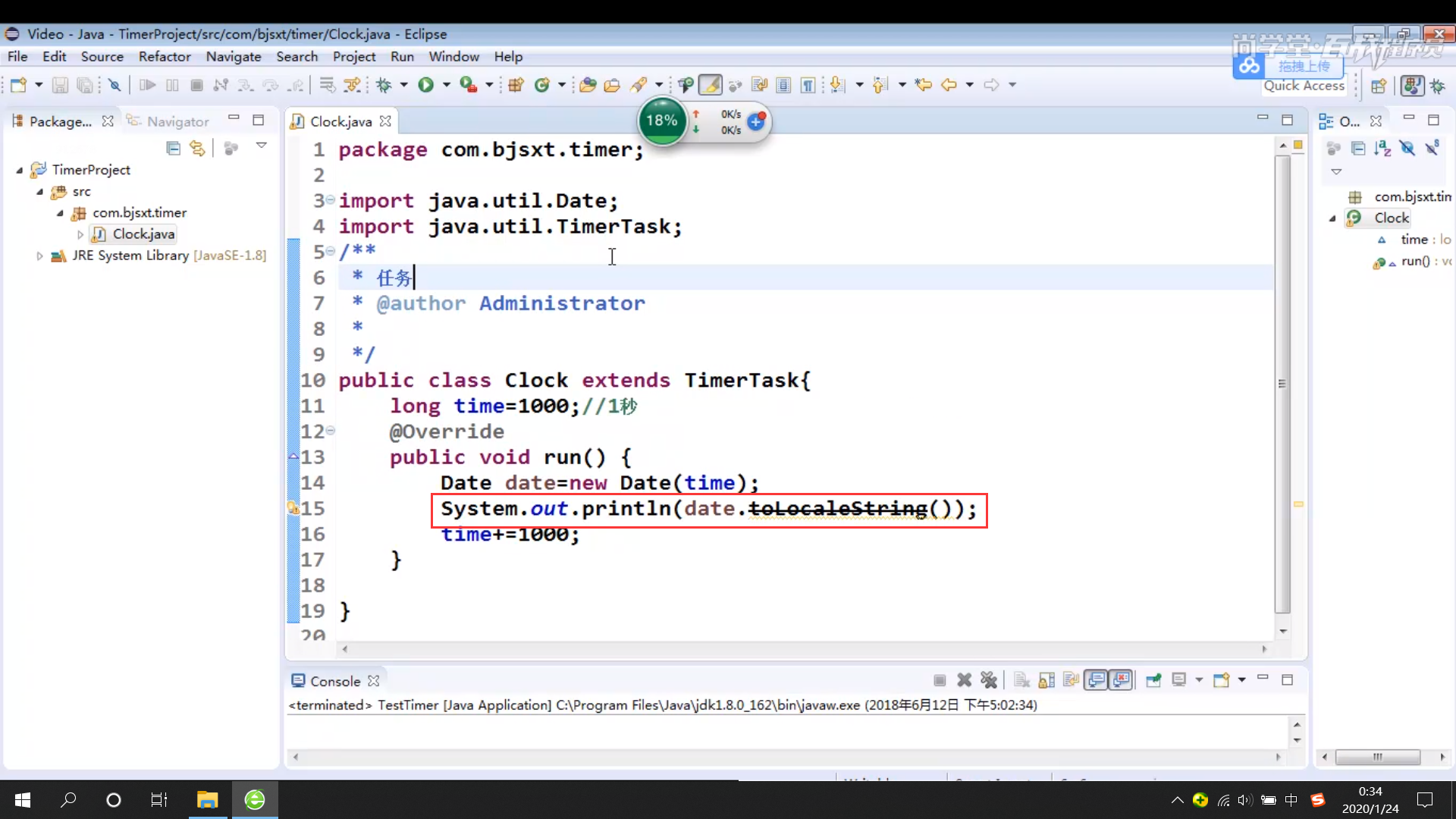Collapse the Clock class in Outline
1456x819 pixels.
[1332, 218]
